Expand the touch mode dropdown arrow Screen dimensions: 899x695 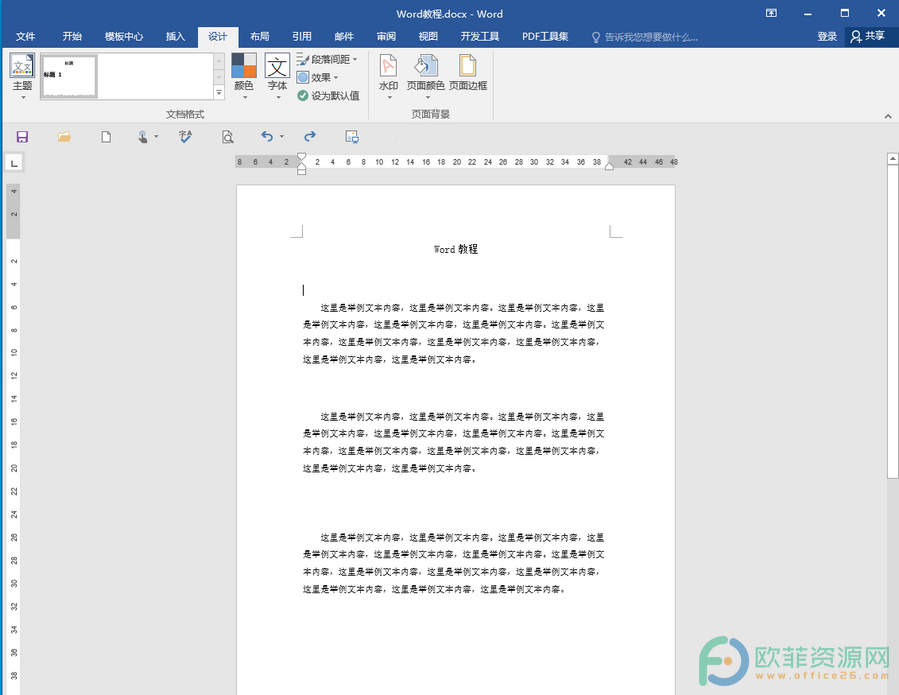156,136
